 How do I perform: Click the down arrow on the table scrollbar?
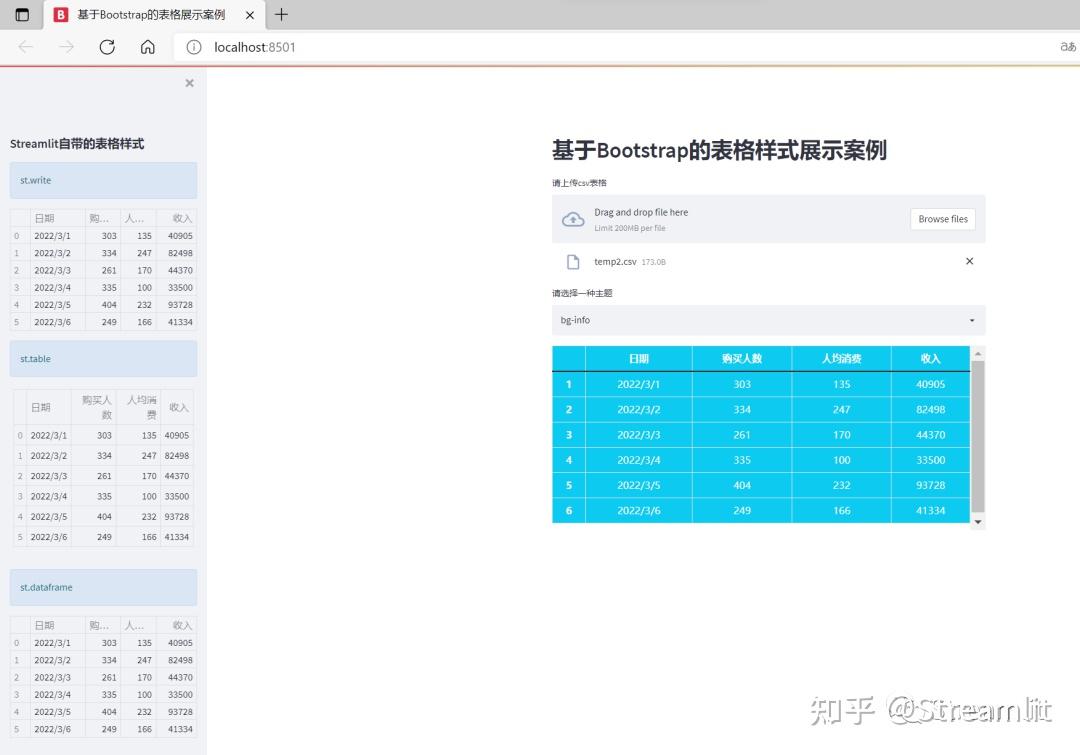pyautogui.click(x=978, y=521)
